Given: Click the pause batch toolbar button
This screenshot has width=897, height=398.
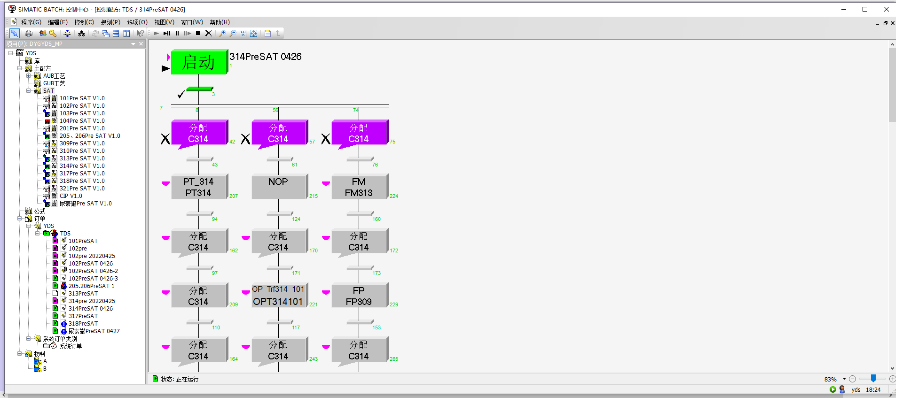Looking at the screenshot, I should pyautogui.click(x=177, y=33).
